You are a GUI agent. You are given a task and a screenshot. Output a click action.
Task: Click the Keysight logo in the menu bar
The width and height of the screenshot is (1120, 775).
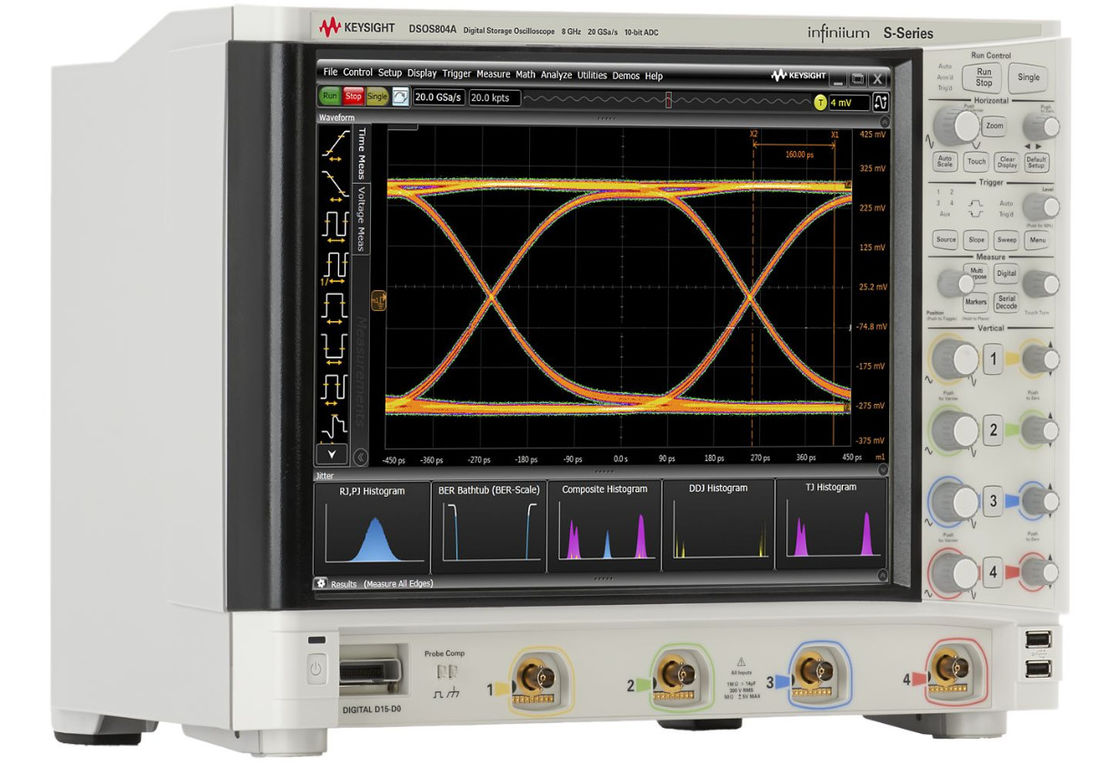pos(799,75)
